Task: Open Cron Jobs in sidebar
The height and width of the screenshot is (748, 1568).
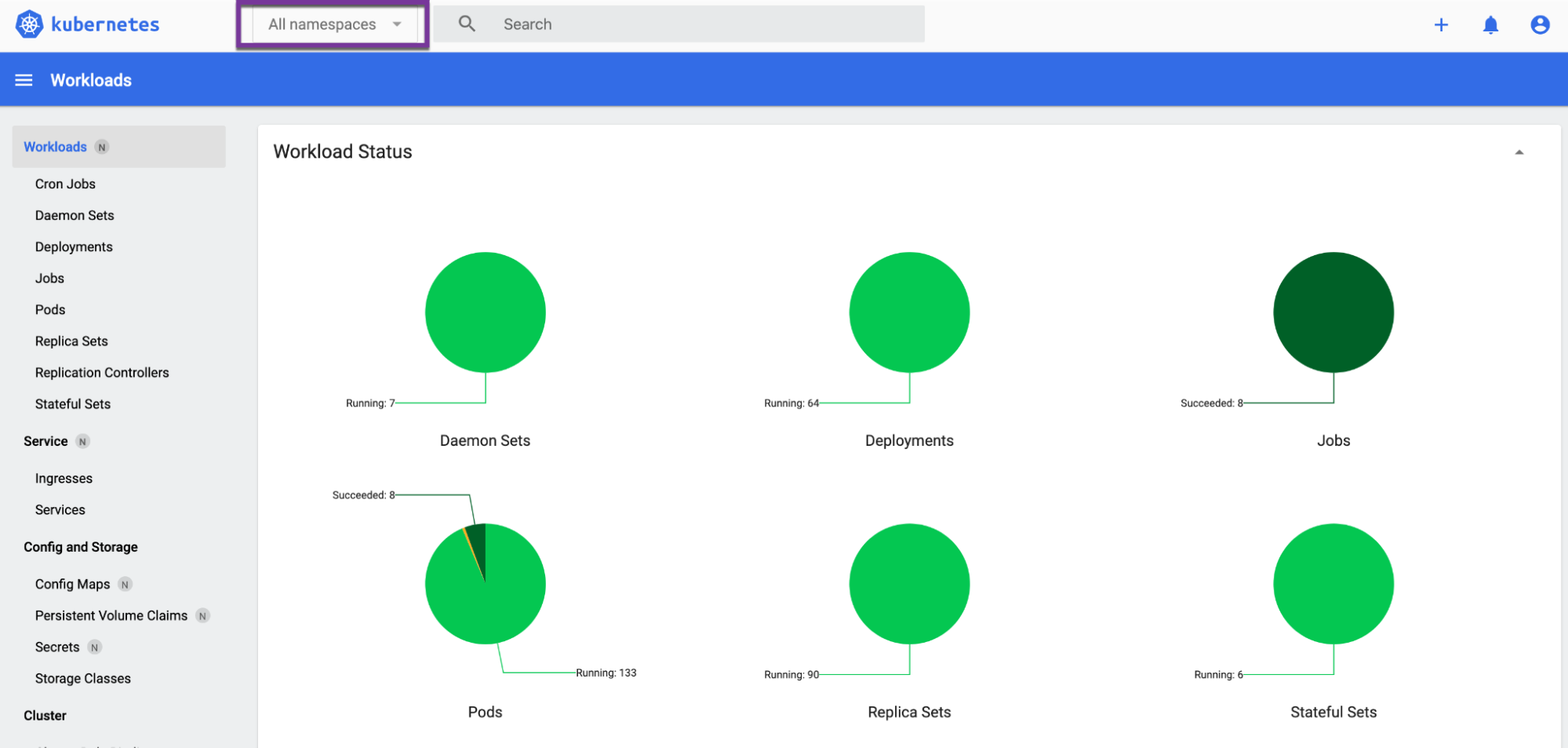Action: (x=65, y=184)
